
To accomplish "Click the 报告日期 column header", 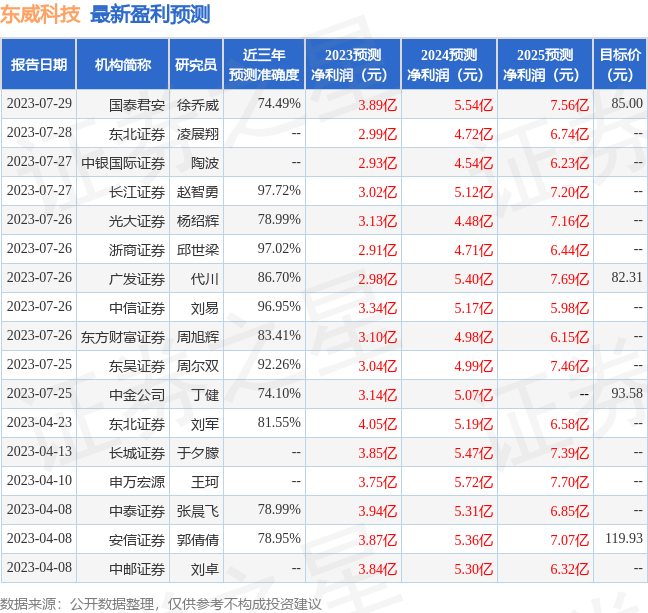I will (x=39, y=64).
